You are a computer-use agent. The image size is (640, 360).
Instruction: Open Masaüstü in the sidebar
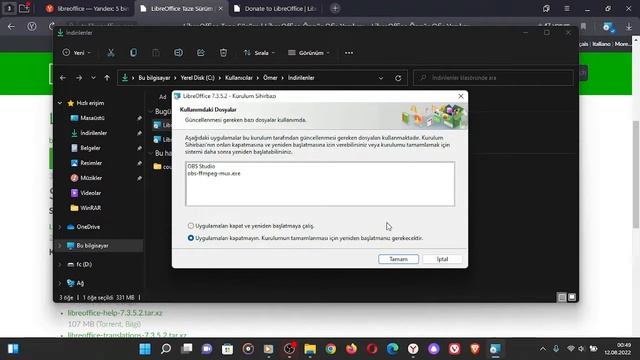point(92,118)
